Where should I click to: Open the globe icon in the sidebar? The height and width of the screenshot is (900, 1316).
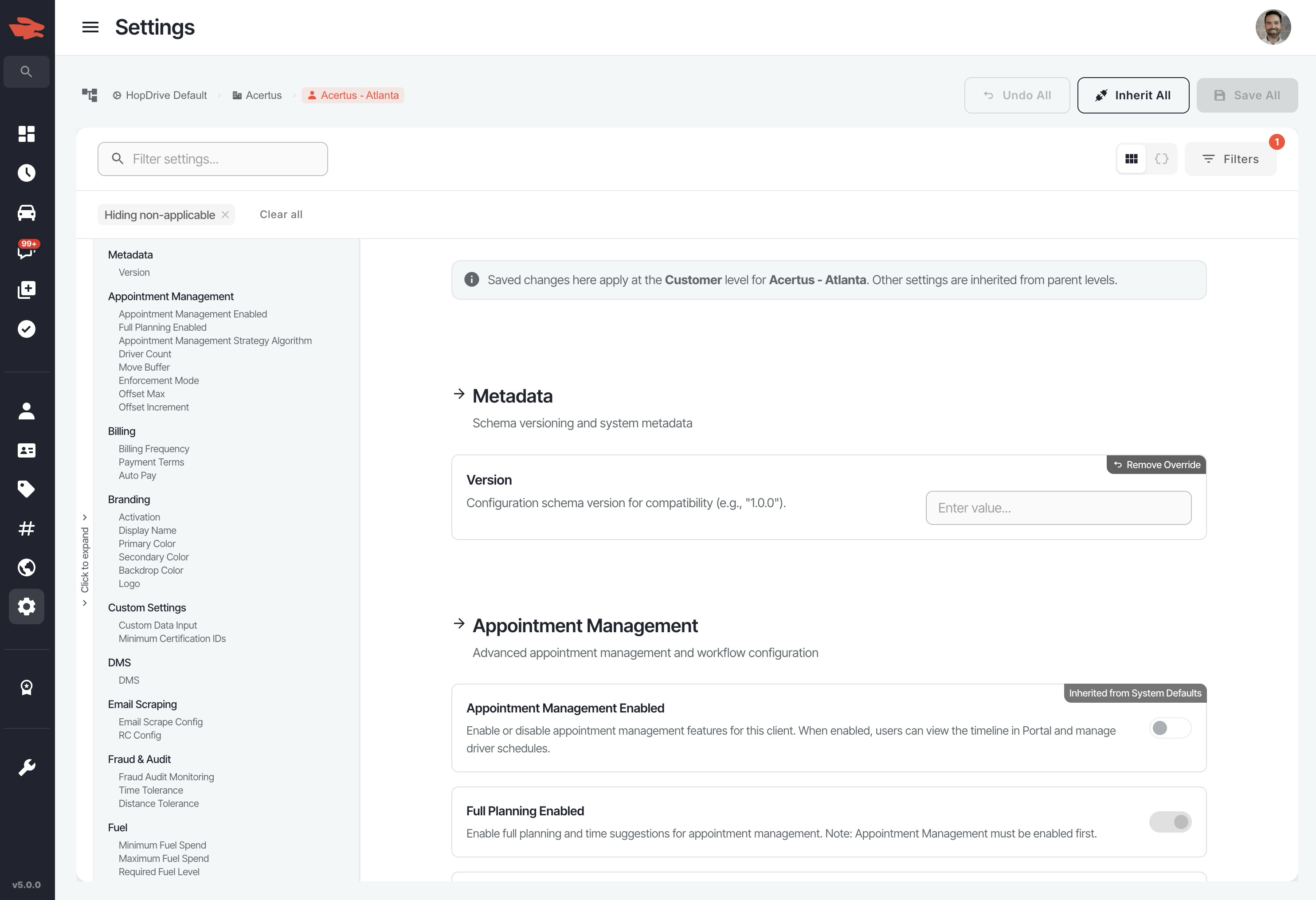pos(26,567)
